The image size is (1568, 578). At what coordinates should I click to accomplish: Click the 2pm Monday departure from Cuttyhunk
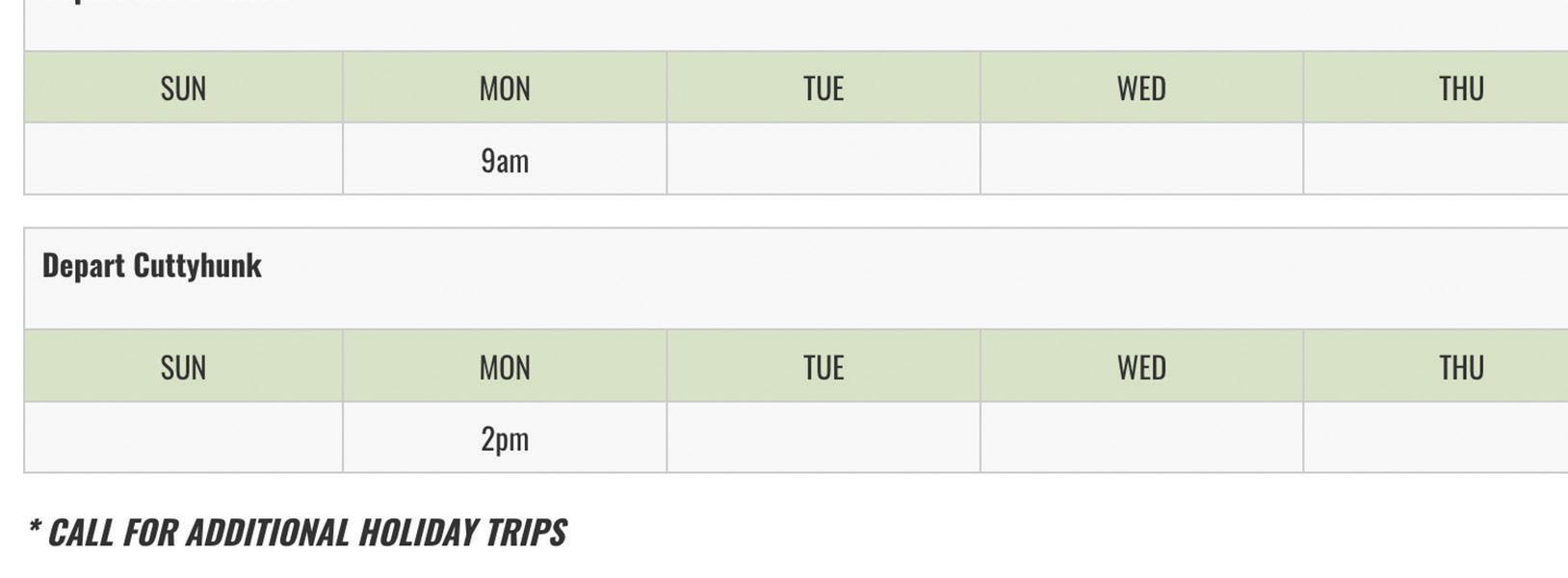pos(505,438)
